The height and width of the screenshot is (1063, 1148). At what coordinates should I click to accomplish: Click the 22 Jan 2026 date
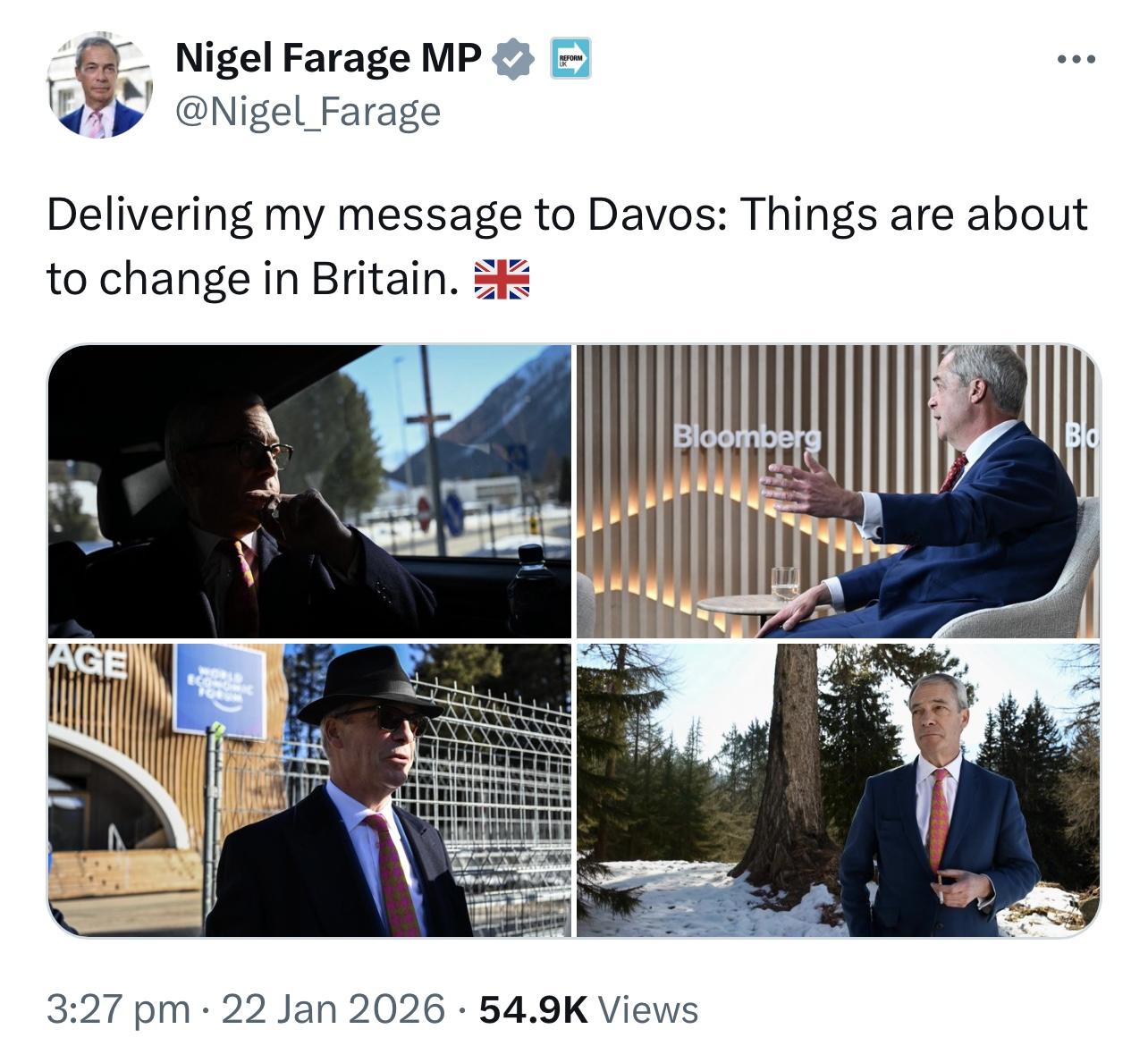pos(333,1009)
